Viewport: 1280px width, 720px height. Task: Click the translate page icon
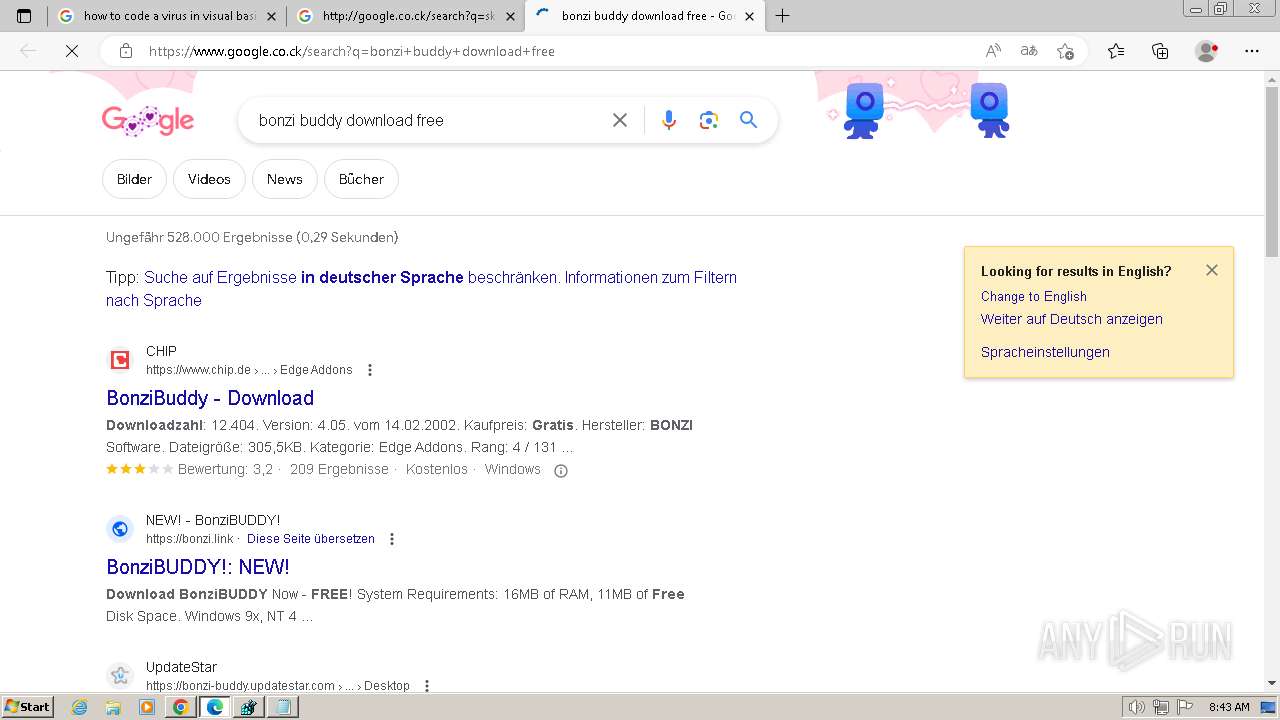(x=1029, y=51)
